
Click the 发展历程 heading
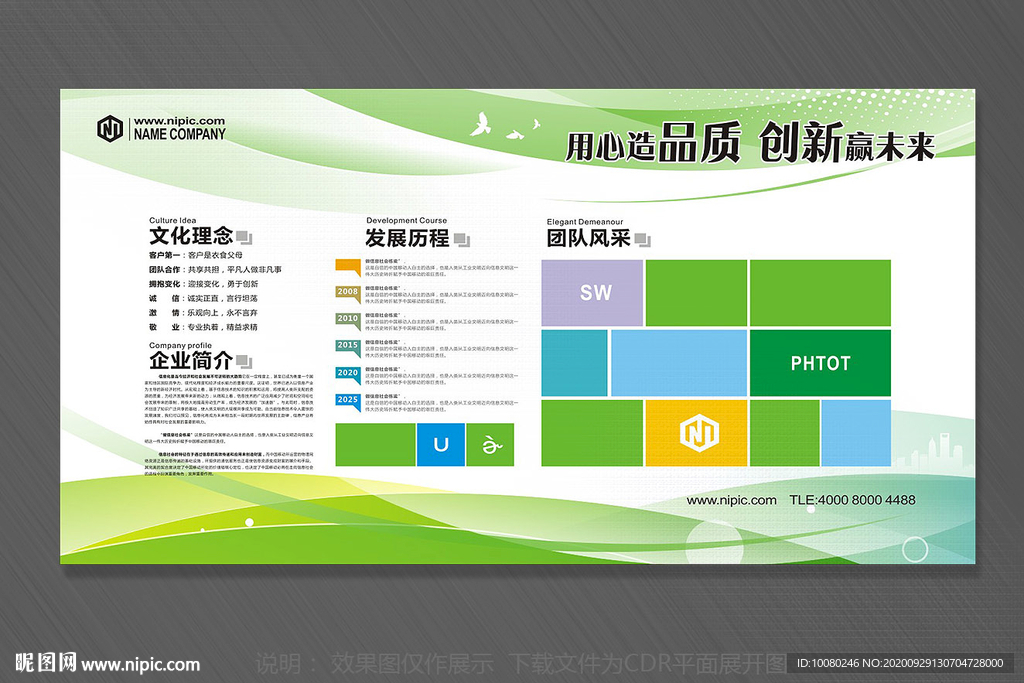coord(408,238)
